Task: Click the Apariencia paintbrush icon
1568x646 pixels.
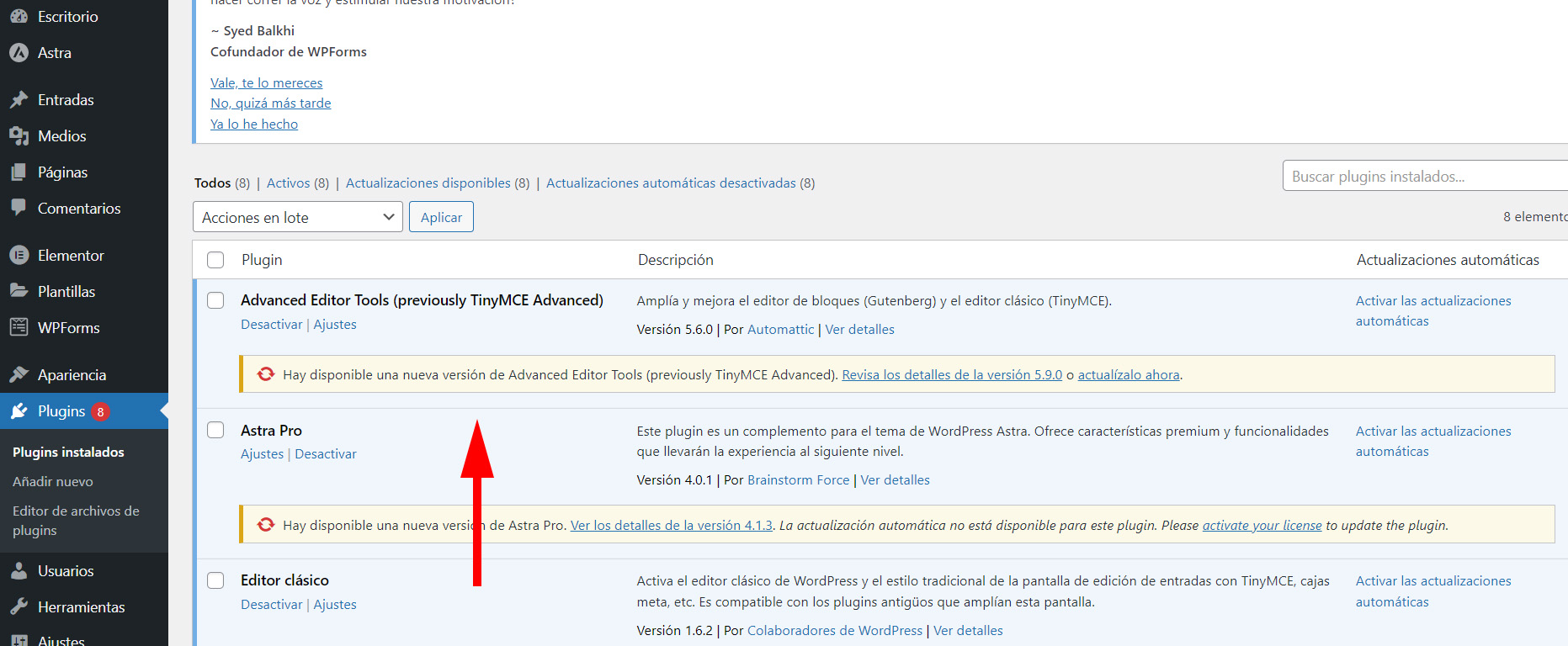Action: click(x=19, y=374)
